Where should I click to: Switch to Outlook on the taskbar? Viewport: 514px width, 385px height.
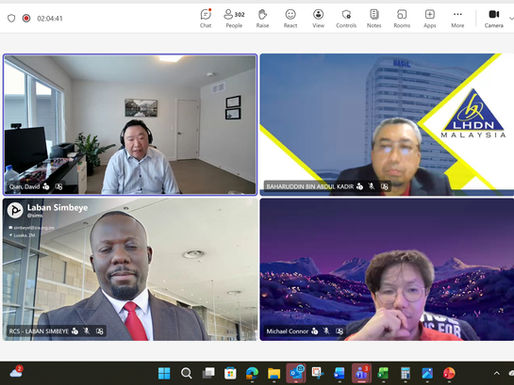pyautogui.click(x=296, y=373)
